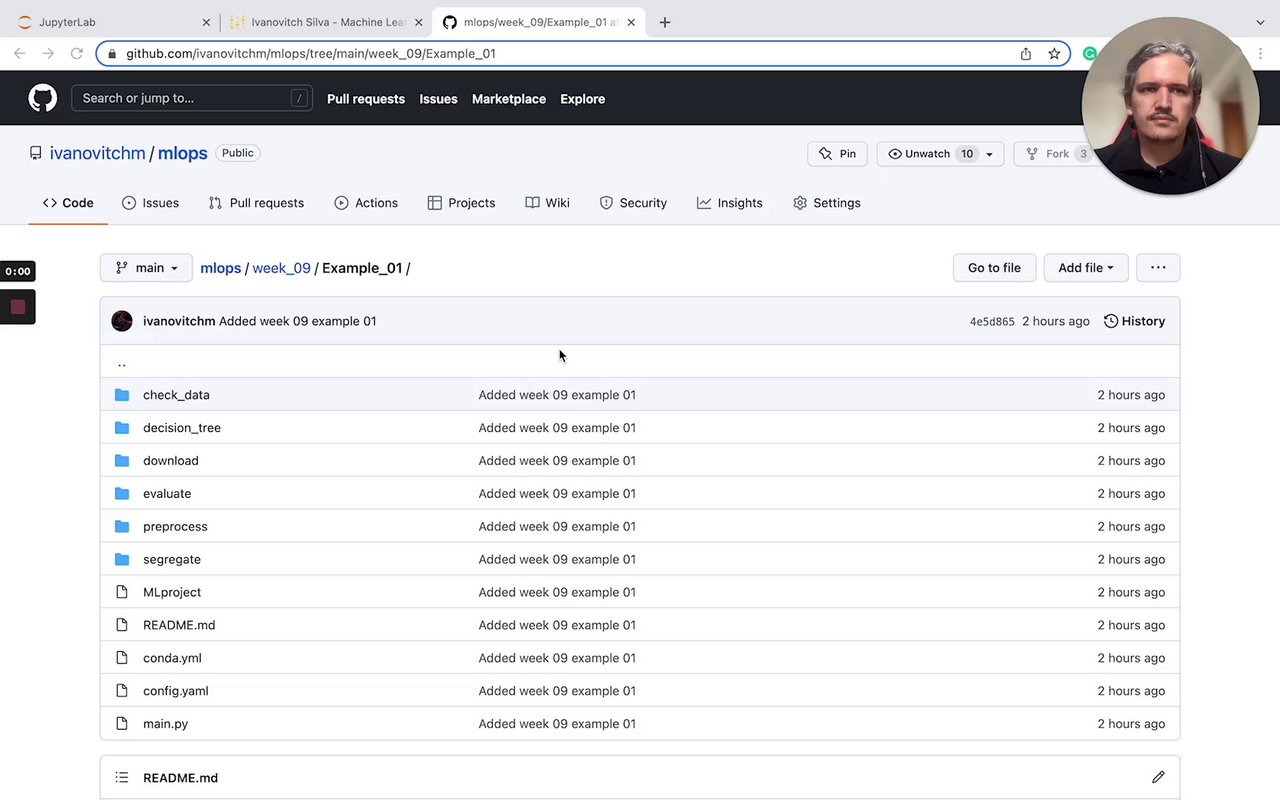Open the Add file dropdown
Image resolution: width=1280 pixels, height=800 pixels.
point(1085,268)
